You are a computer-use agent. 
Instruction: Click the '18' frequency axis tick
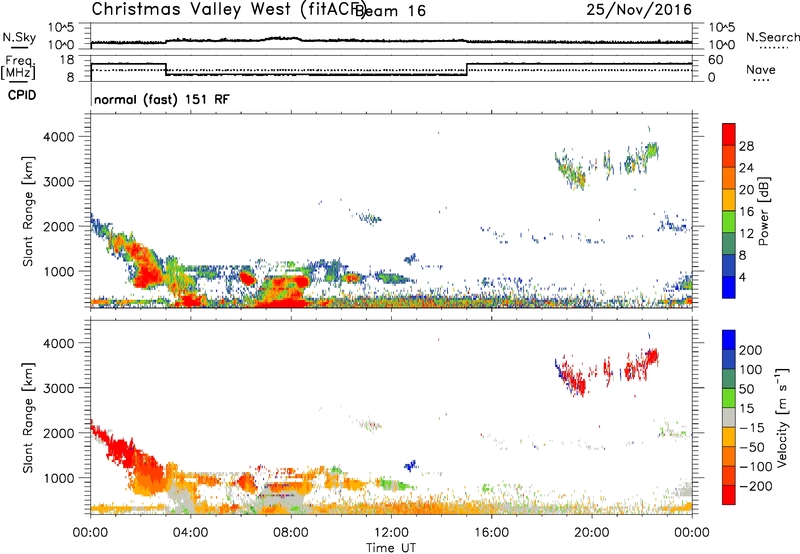67,60
